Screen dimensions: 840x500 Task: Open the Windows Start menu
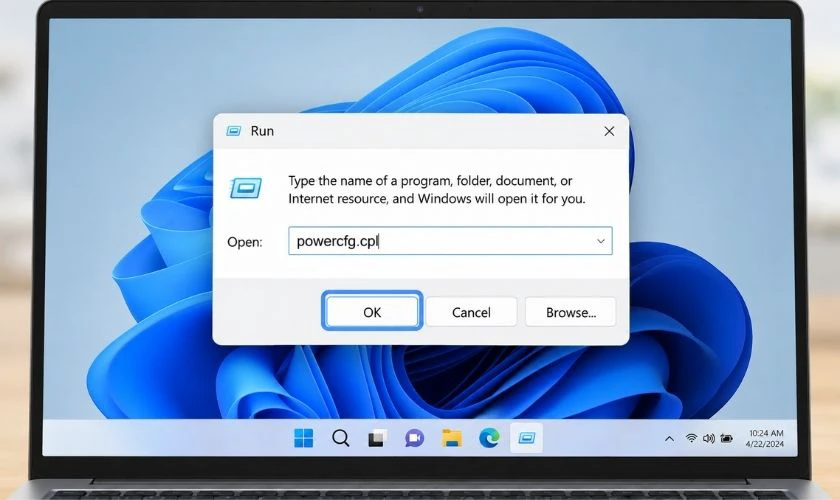[304, 438]
